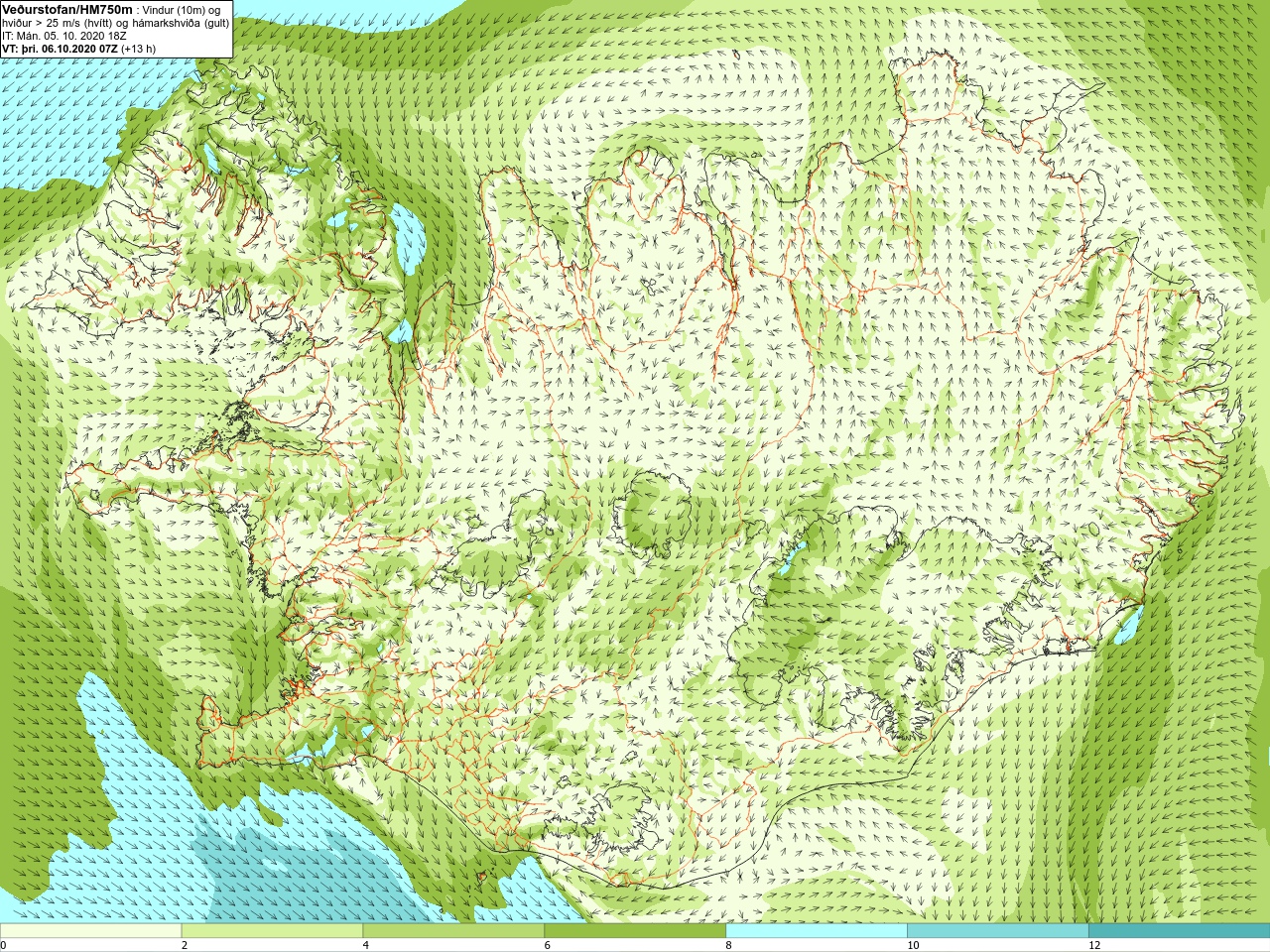
Task: Click the 'Vindur (10m) og' label
Action: point(182,10)
